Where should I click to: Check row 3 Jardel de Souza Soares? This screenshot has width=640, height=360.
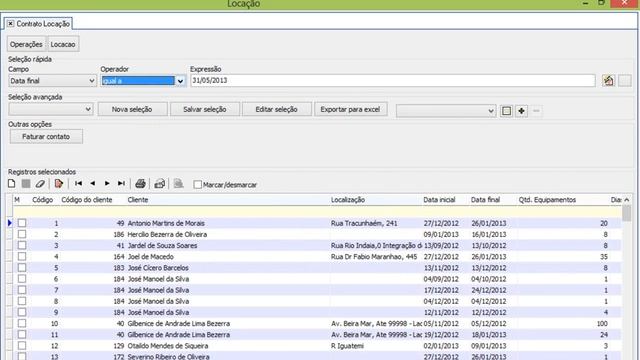pyautogui.click(x=22, y=245)
